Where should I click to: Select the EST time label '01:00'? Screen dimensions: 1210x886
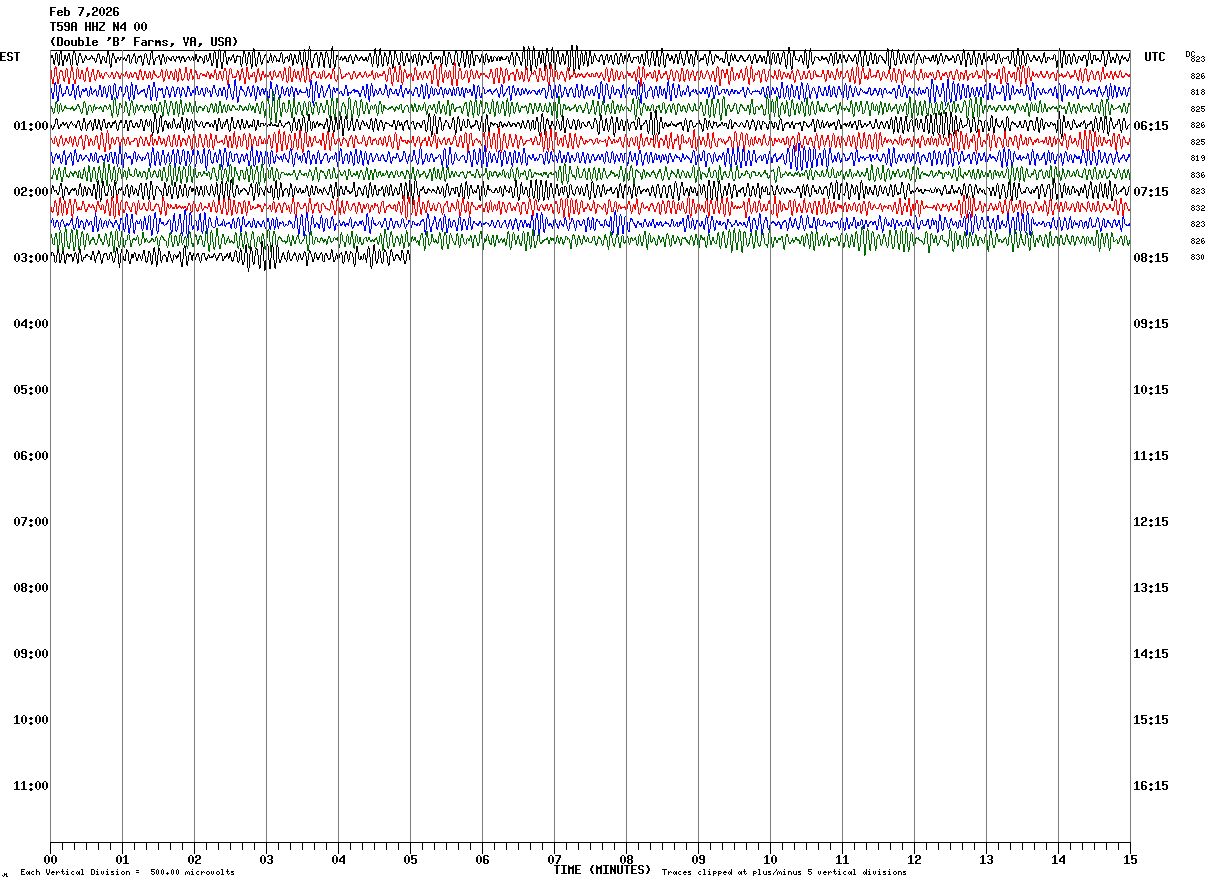31,126
